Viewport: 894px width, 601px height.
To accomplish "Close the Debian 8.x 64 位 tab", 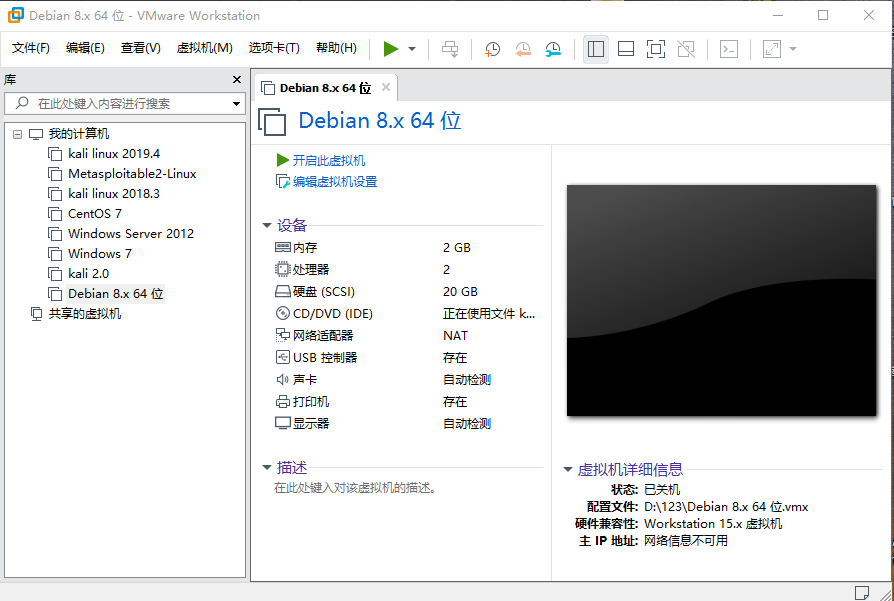I will 386,87.
